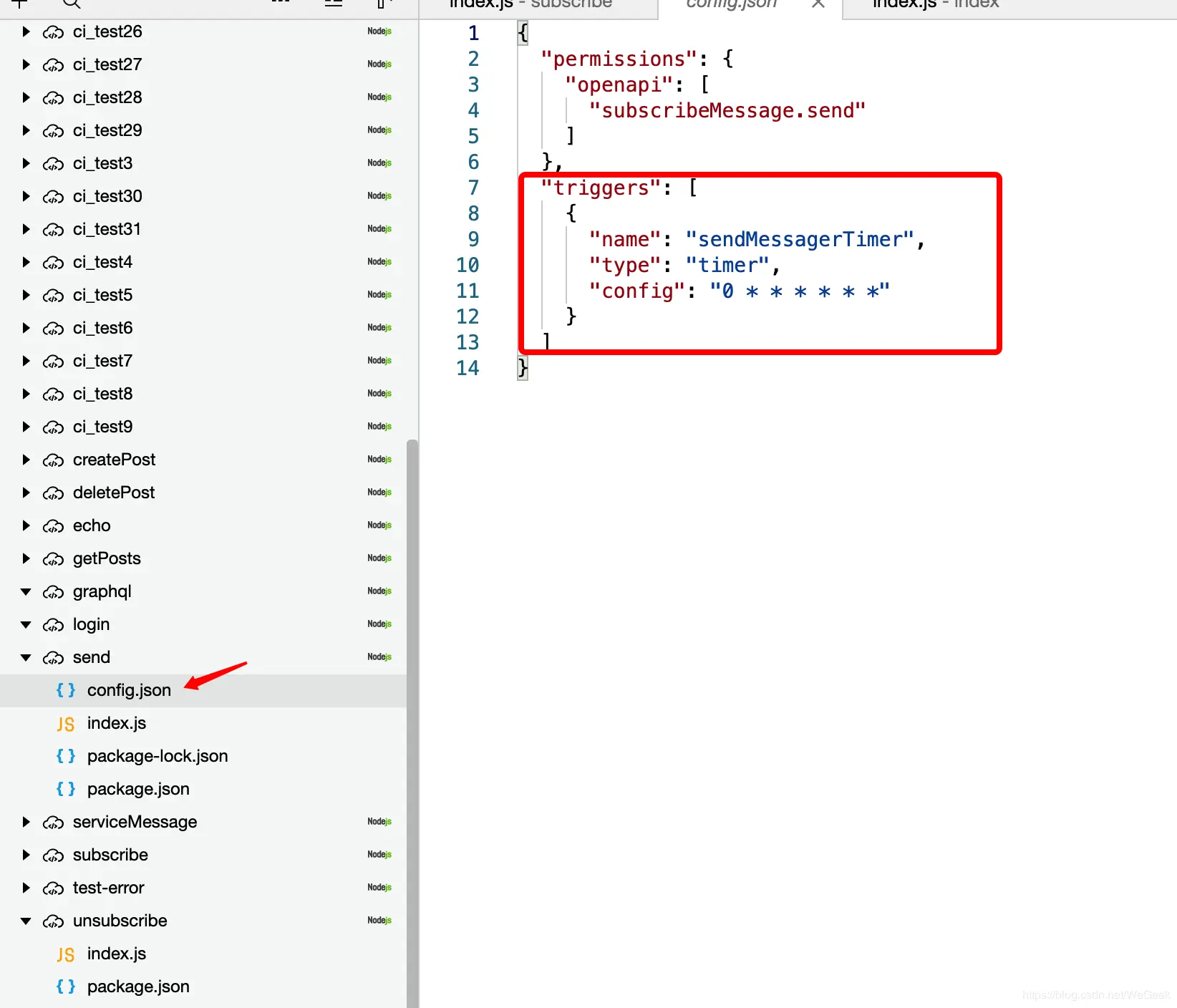Expand the ci_test26 cloud function folder
Viewport: 1177px width, 1008px height.
click(x=26, y=31)
